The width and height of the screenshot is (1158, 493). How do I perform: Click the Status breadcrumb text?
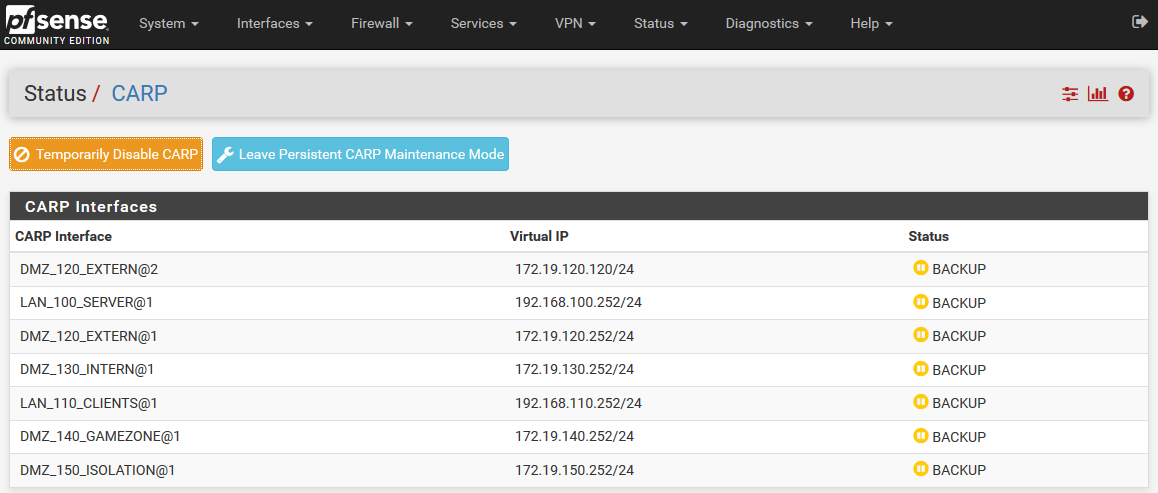(55, 94)
